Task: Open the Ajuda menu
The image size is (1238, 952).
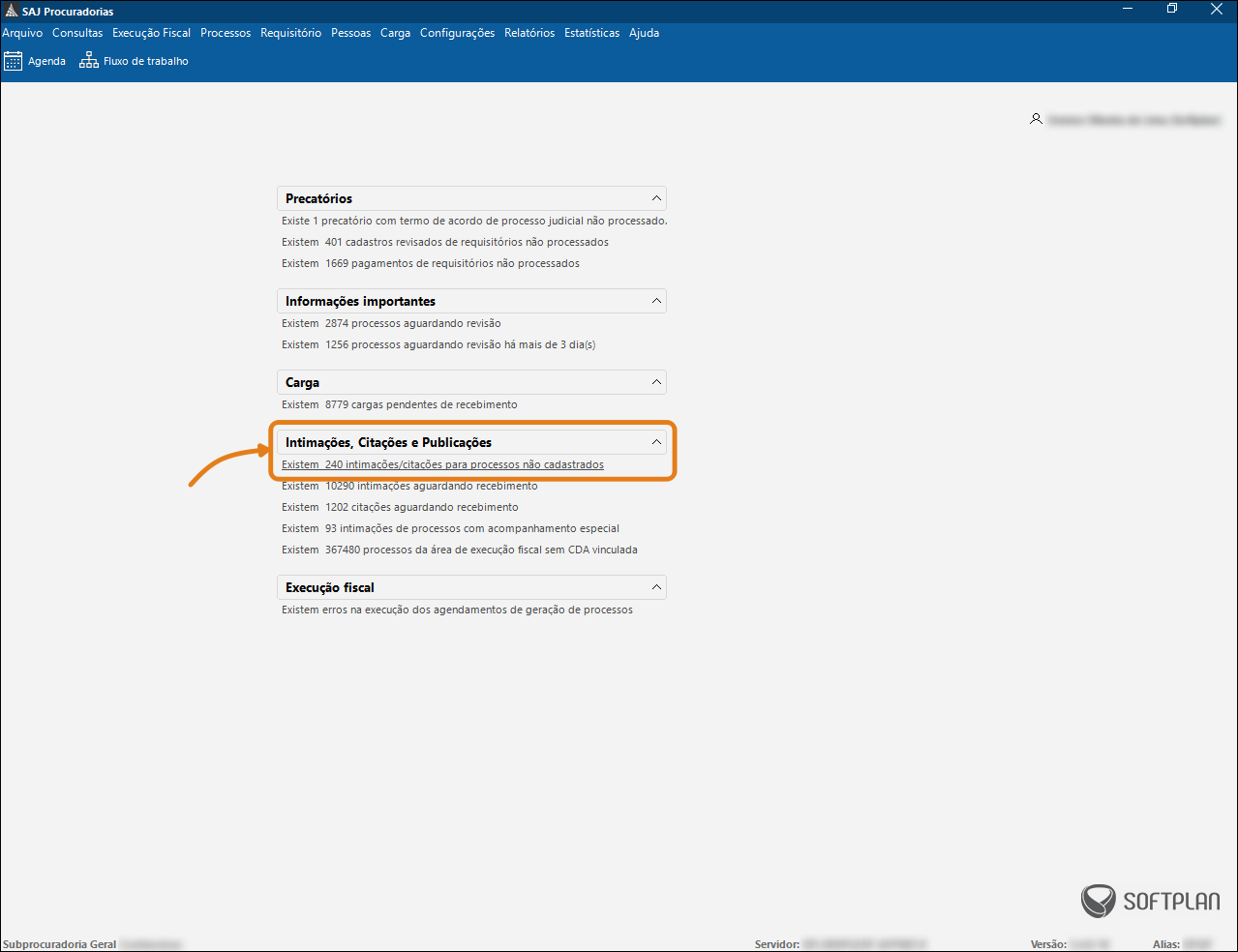Action: [x=644, y=33]
